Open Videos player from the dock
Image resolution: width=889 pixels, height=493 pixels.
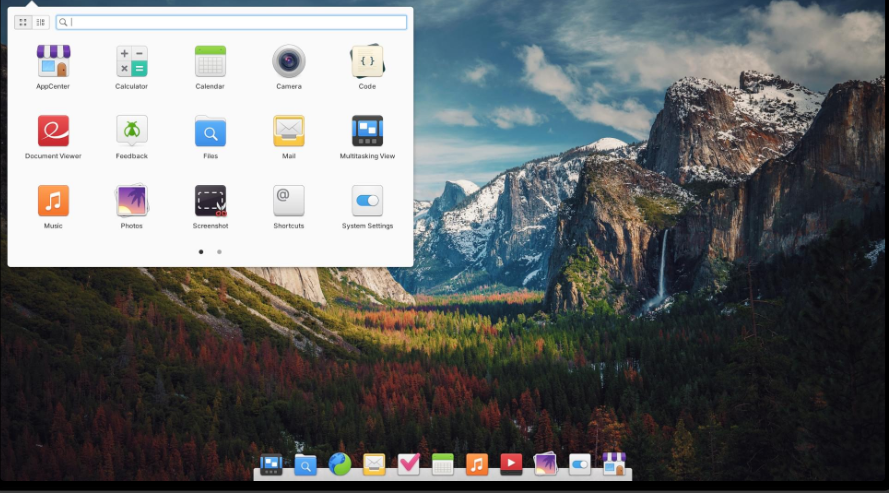coord(511,464)
